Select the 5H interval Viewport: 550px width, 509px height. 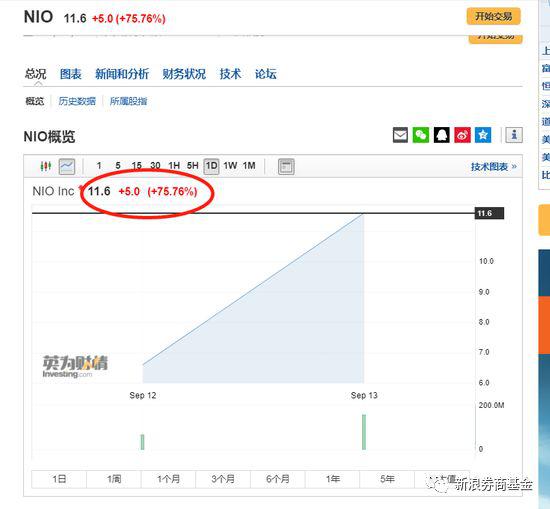click(x=193, y=166)
